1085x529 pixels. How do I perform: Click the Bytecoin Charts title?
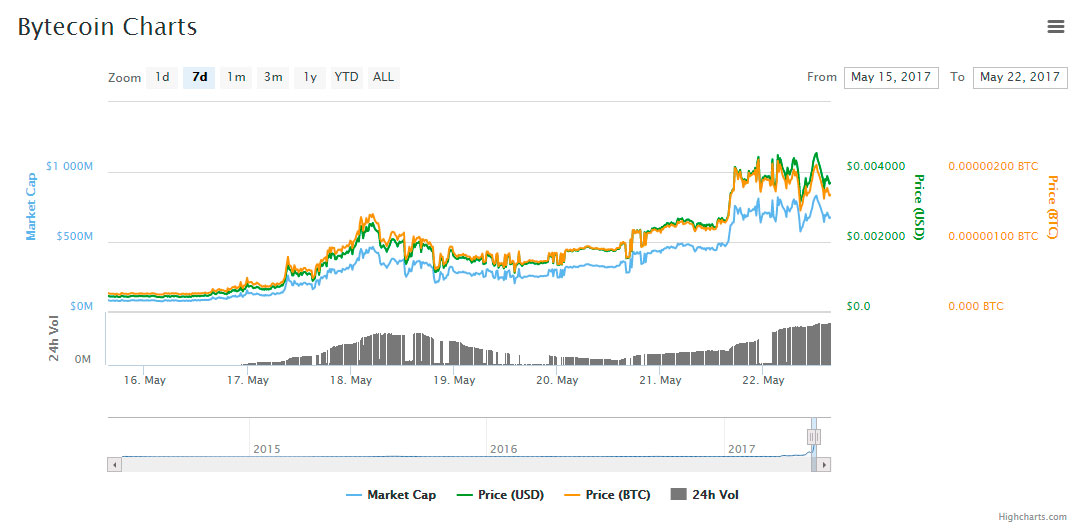(x=107, y=27)
